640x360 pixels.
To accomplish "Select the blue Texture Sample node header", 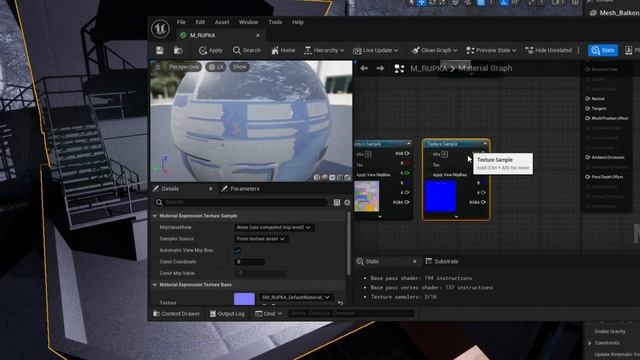I will (456, 144).
